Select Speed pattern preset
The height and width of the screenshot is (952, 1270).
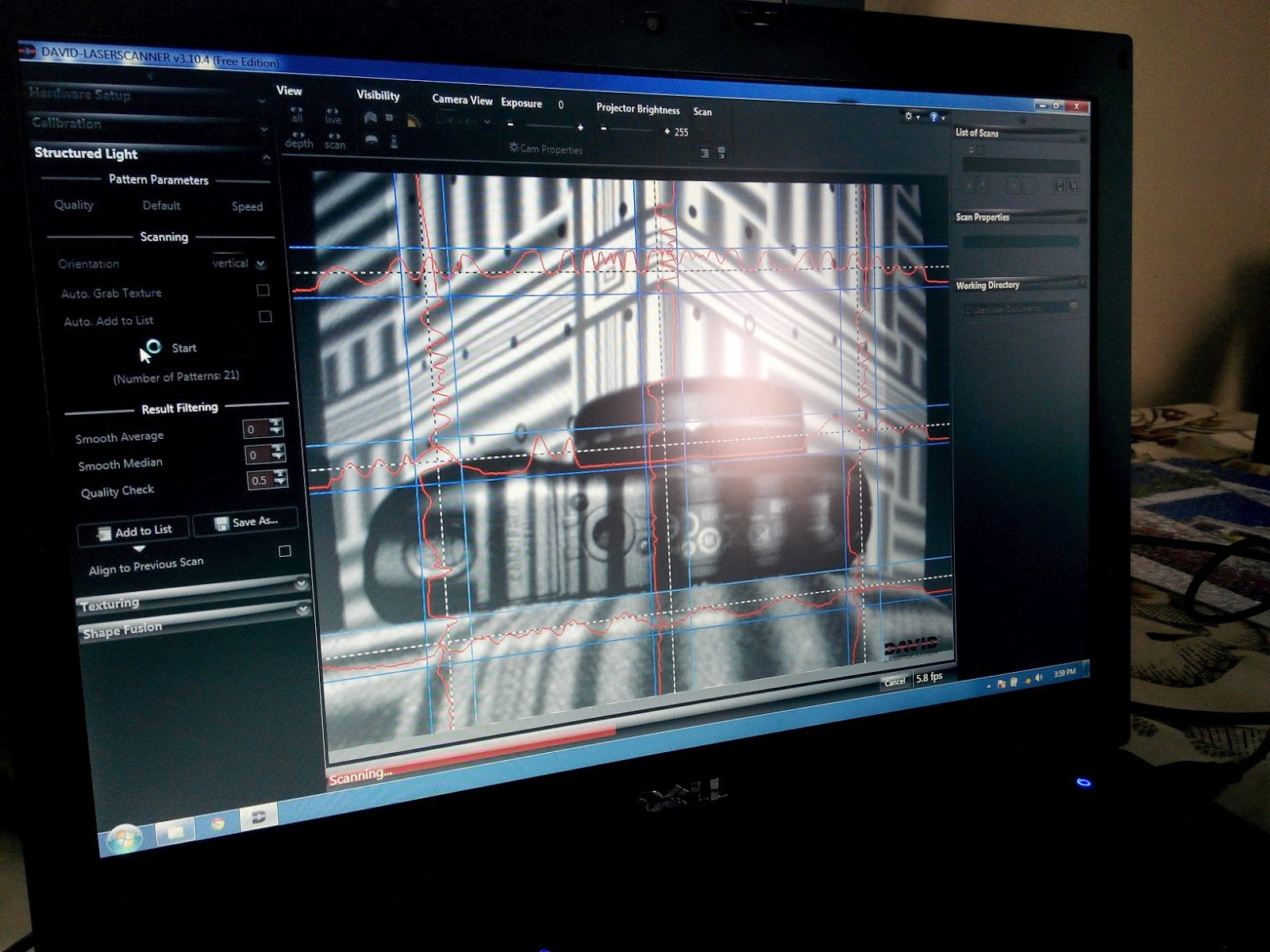[x=247, y=206]
